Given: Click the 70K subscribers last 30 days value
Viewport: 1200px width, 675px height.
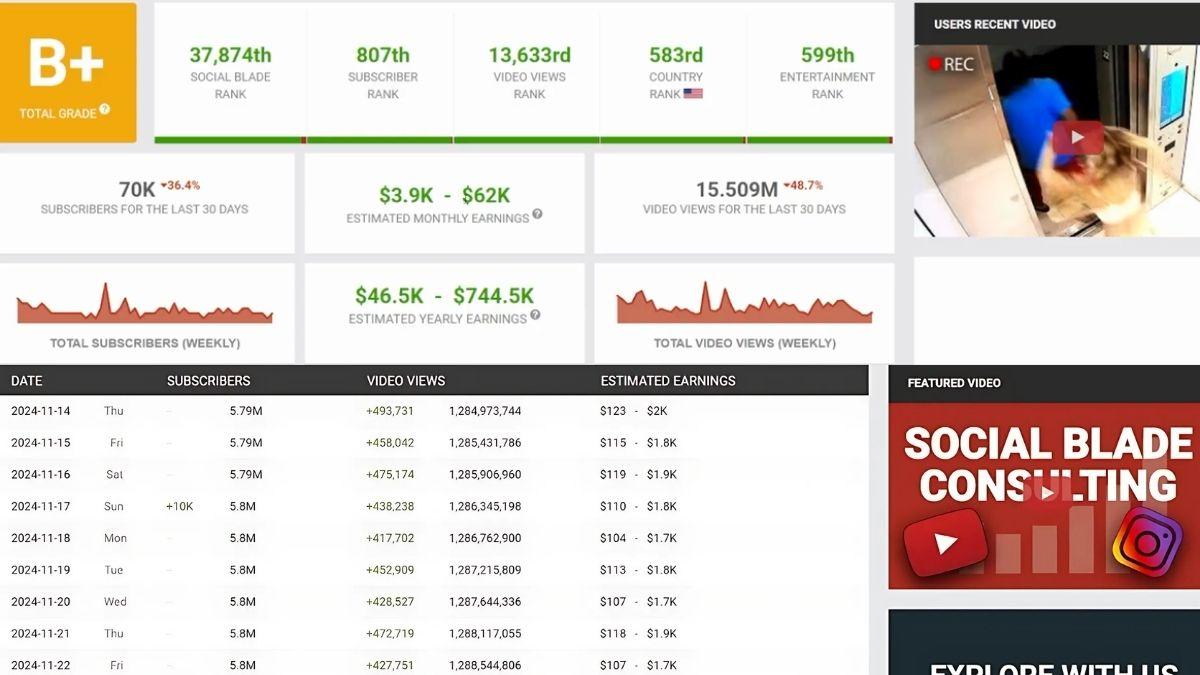Looking at the screenshot, I should [136, 190].
